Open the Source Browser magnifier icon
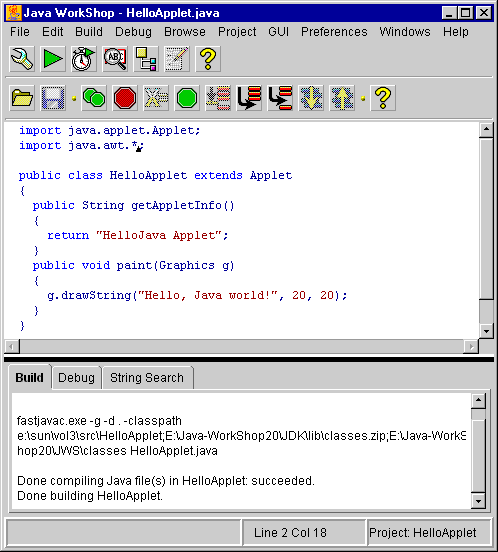498x552 pixels. (115, 59)
